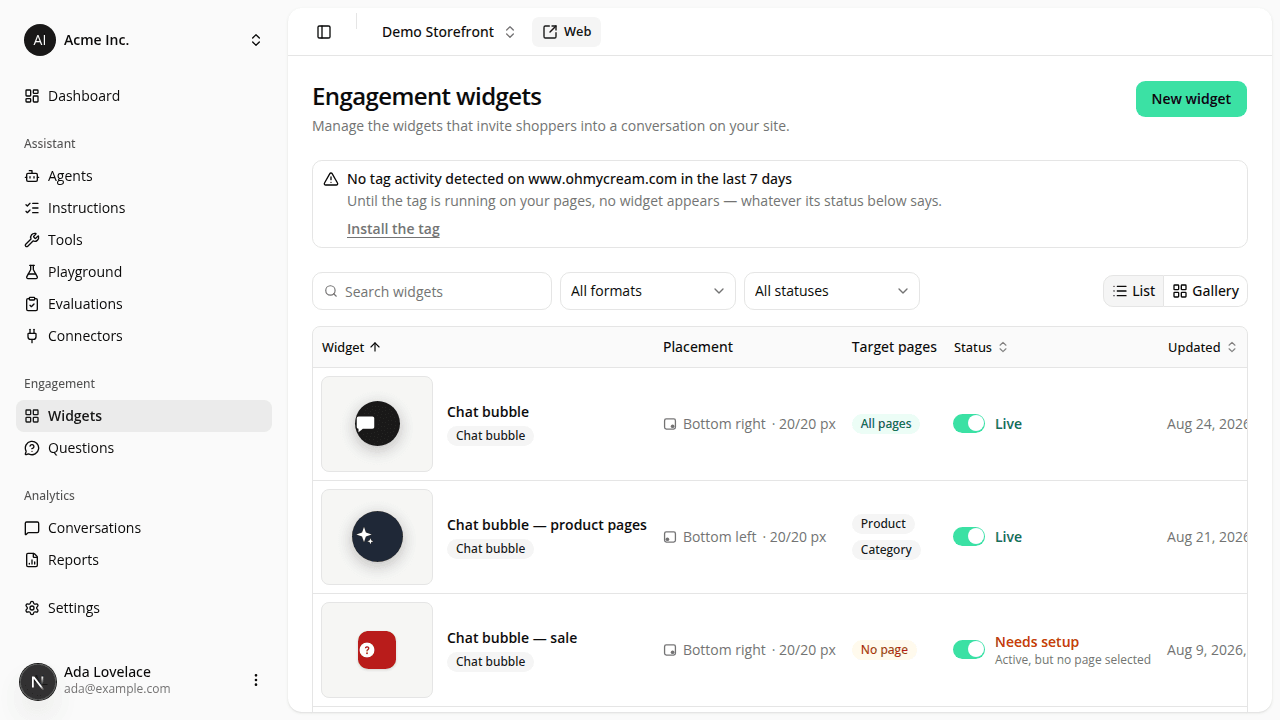Open the Instructions section
The width and height of the screenshot is (1280, 720).
pos(144,208)
